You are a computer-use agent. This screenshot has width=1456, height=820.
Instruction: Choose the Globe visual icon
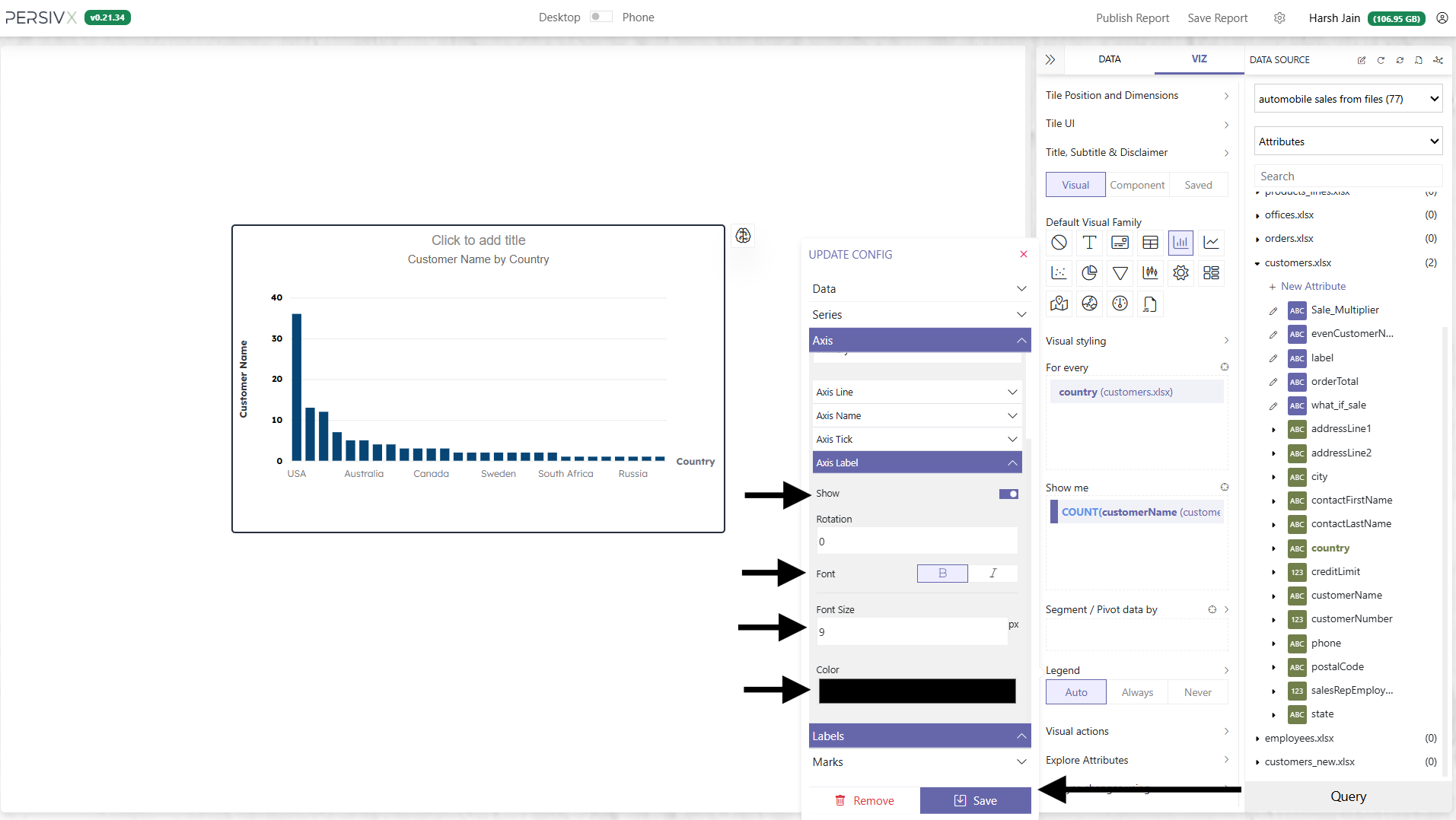(1089, 304)
